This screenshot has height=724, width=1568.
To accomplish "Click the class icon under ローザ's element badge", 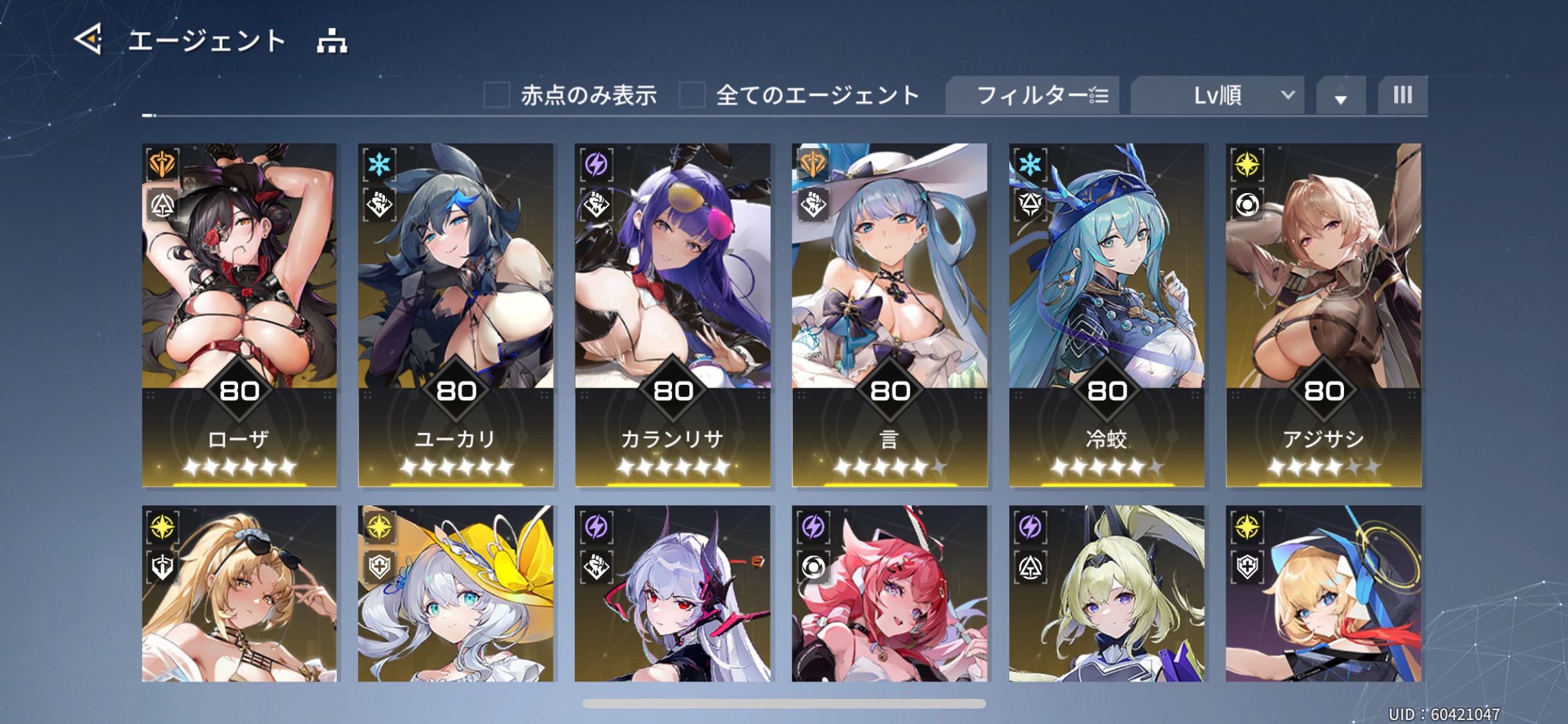I will click(162, 205).
